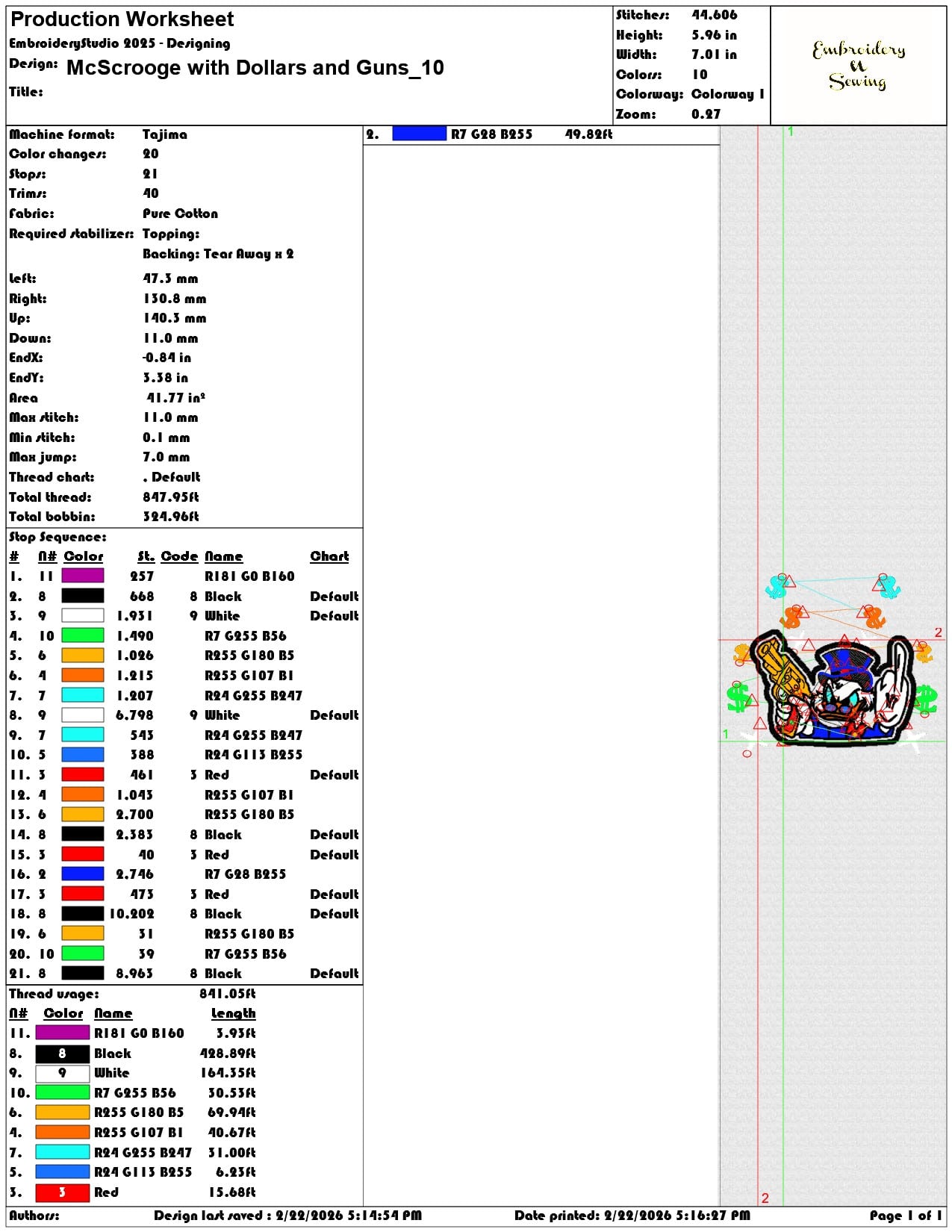Click the Min stitch value 0.1 mm
The image size is (952, 1232).
[167, 438]
